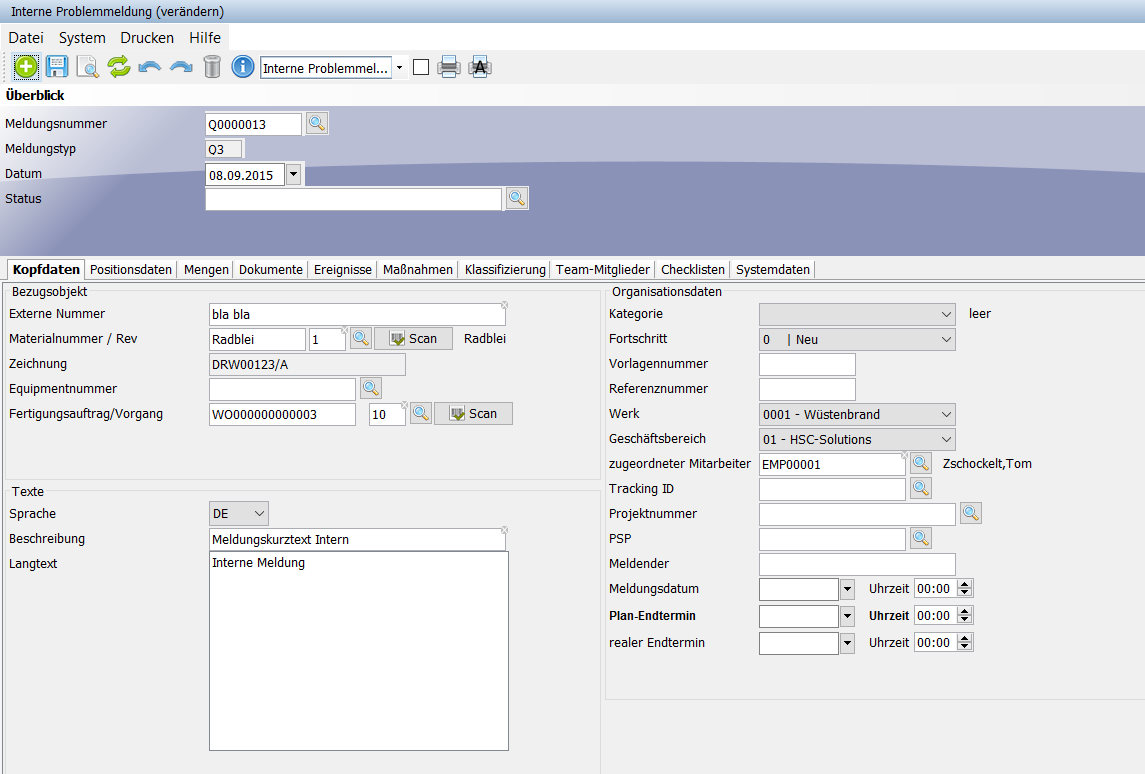1145x774 pixels.
Task: Search Meldungsnummer with magnifier icon
Action: point(317,124)
